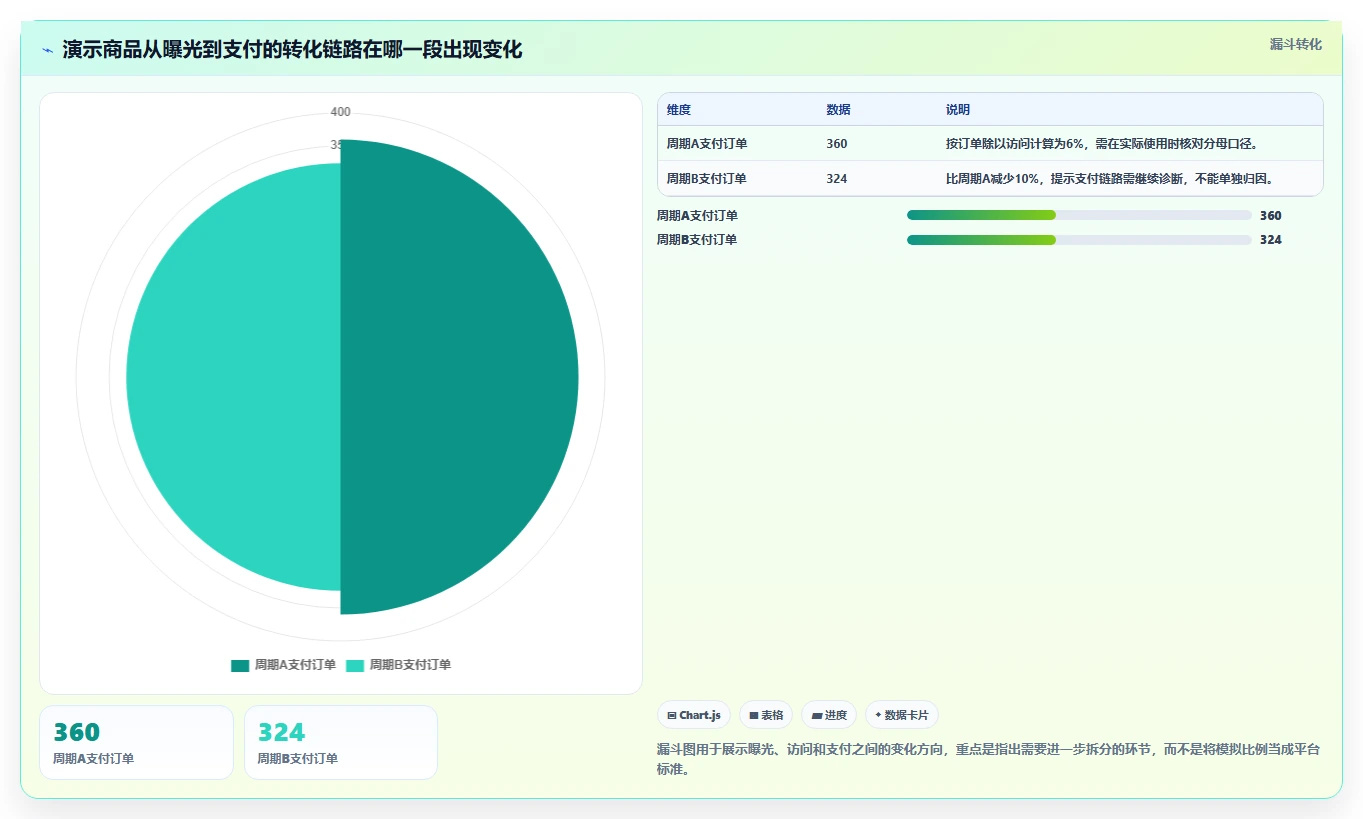Select the Chart.js tag chip
The width and height of the screenshot is (1363, 819).
(694, 715)
